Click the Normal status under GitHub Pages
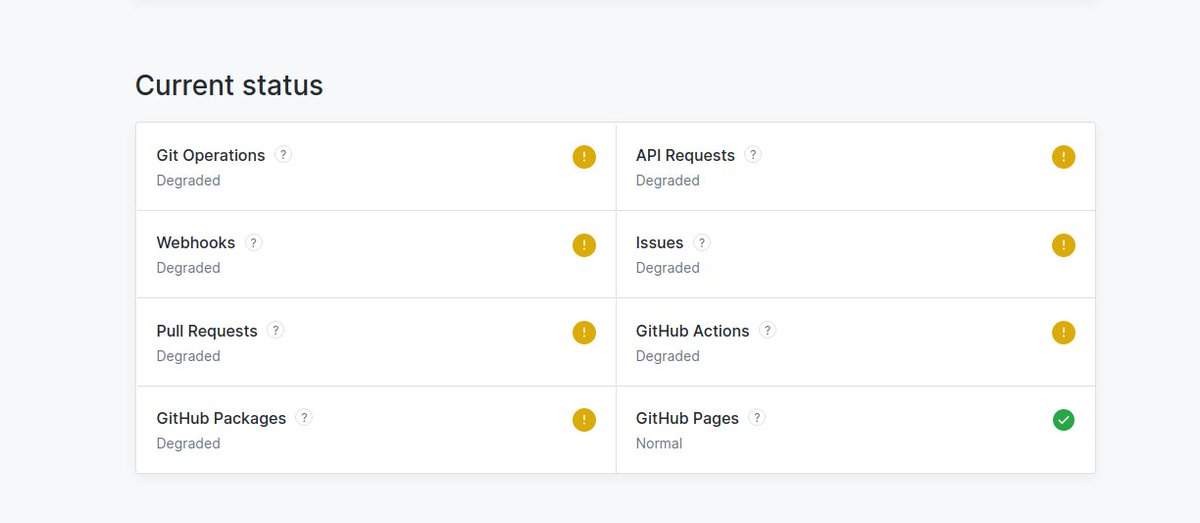 click(x=659, y=444)
